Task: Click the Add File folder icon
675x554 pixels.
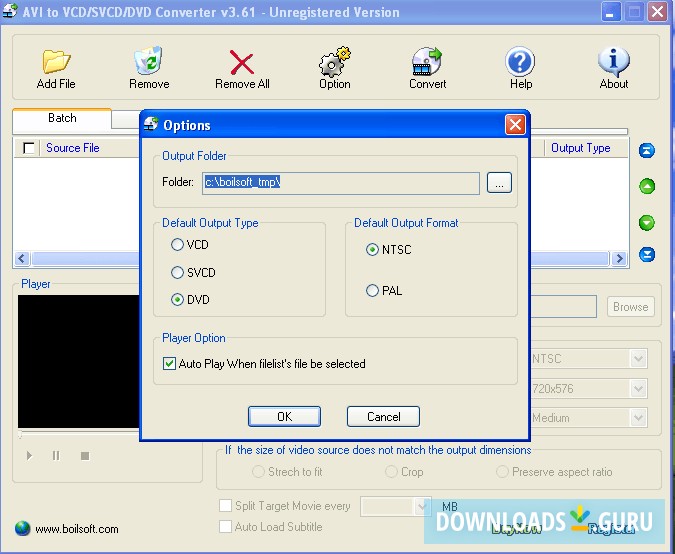Action: pyautogui.click(x=56, y=61)
